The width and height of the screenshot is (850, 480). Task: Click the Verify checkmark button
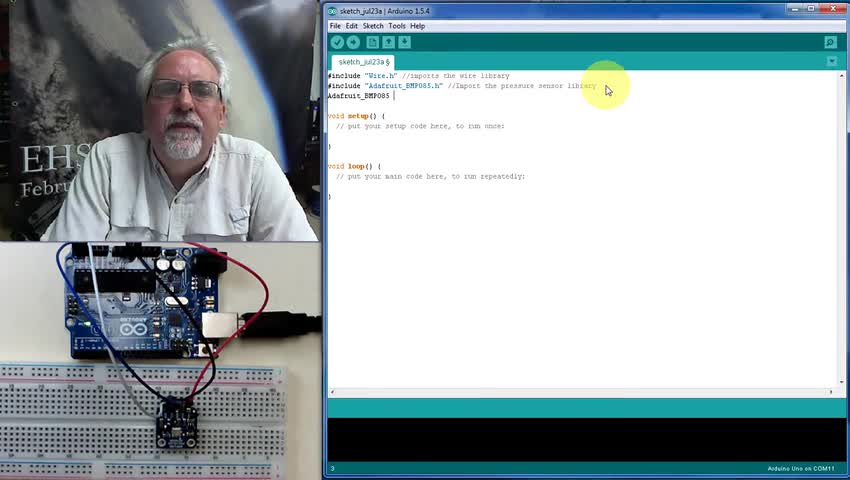pyautogui.click(x=337, y=42)
